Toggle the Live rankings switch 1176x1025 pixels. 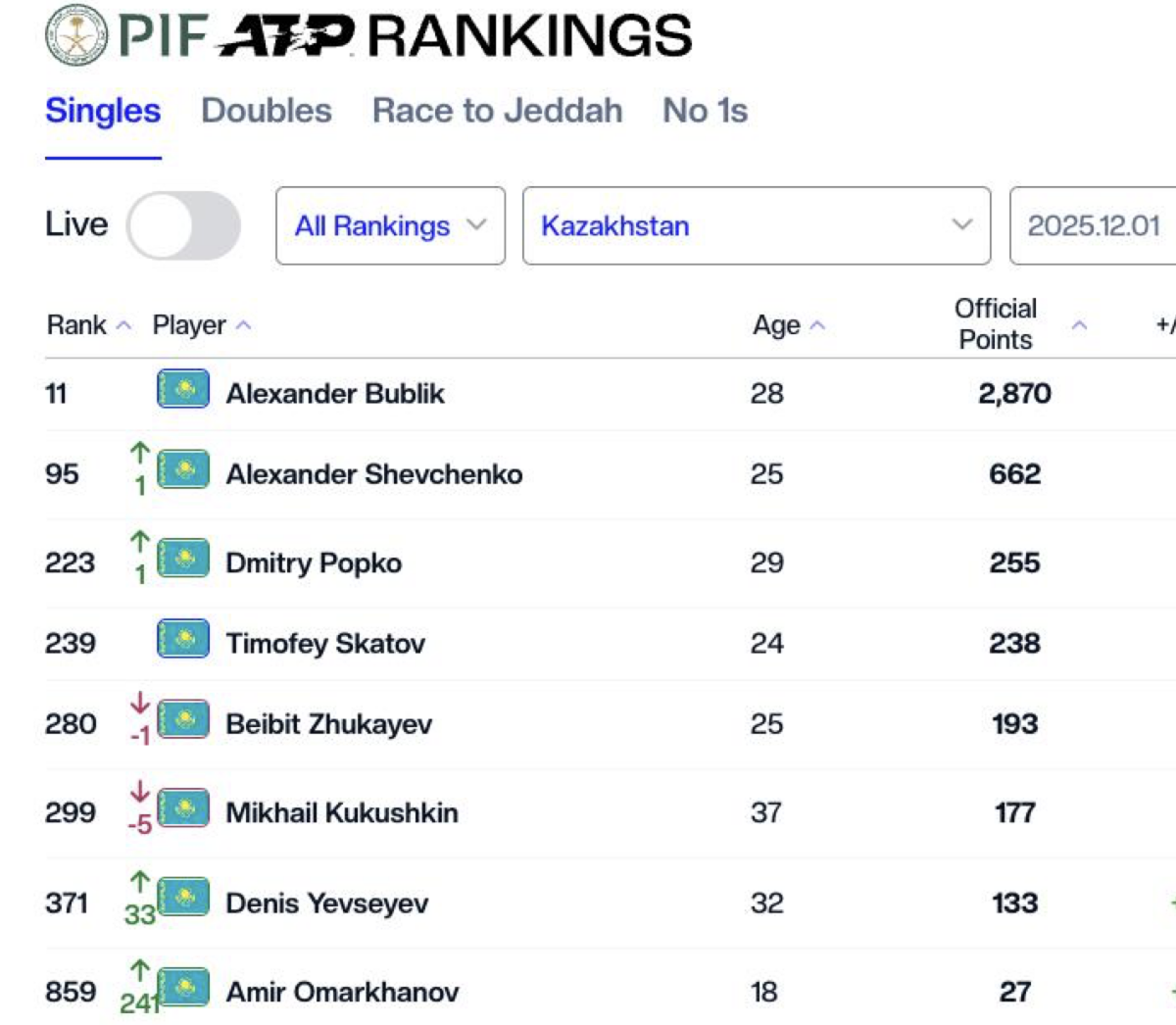[183, 225]
